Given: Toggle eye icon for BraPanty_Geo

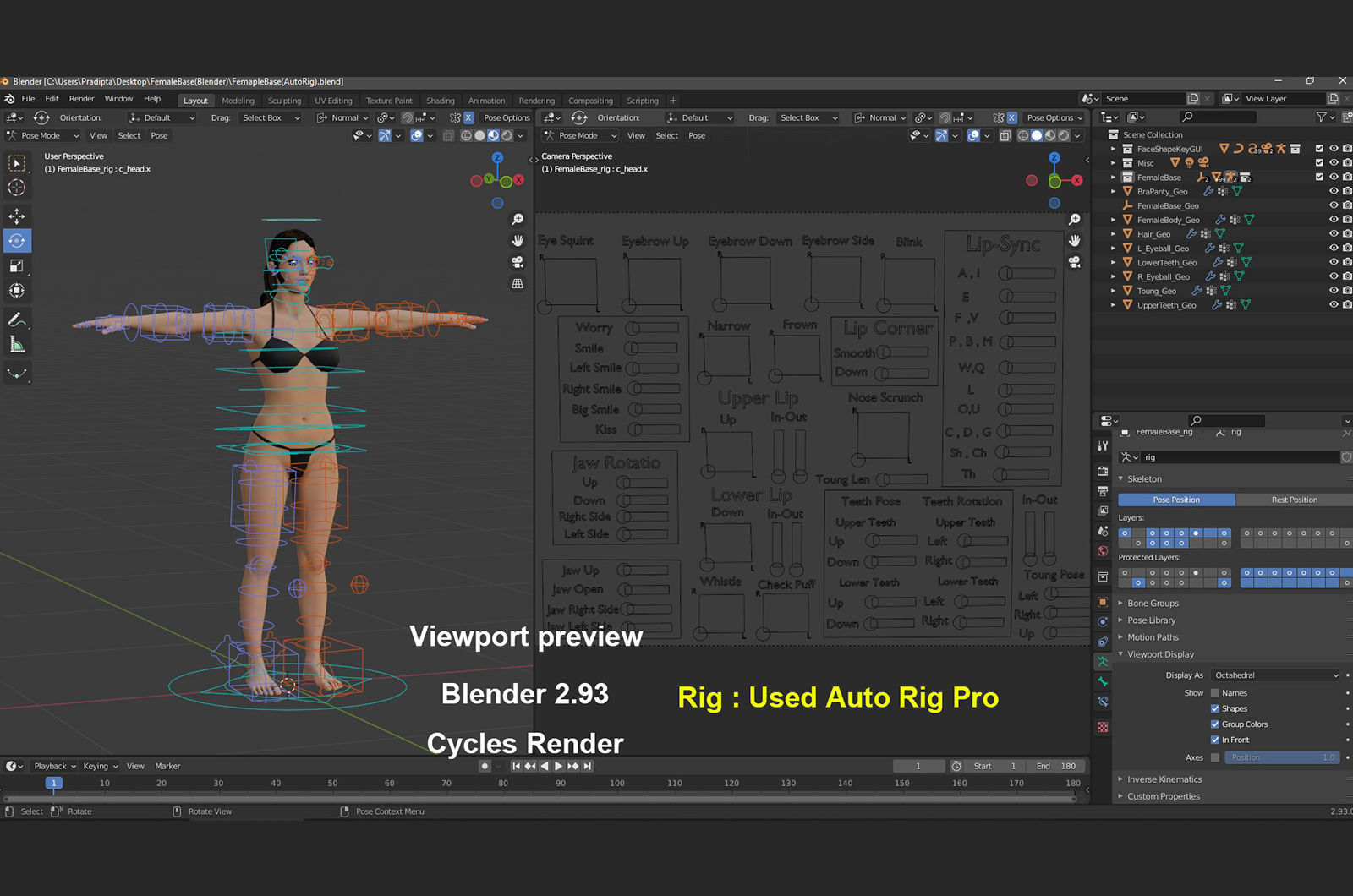Looking at the screenshot, I should pyautogui.click(x=1334, y=192).
